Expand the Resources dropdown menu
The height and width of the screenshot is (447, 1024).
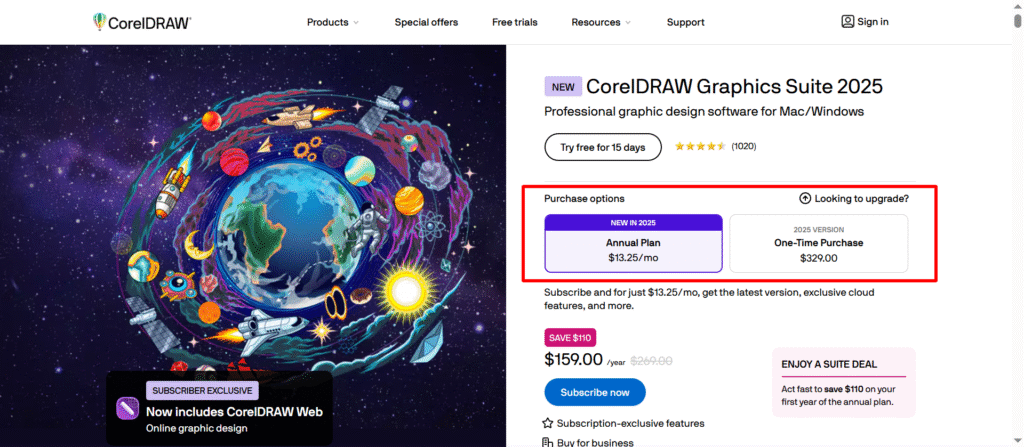point(601,22)
